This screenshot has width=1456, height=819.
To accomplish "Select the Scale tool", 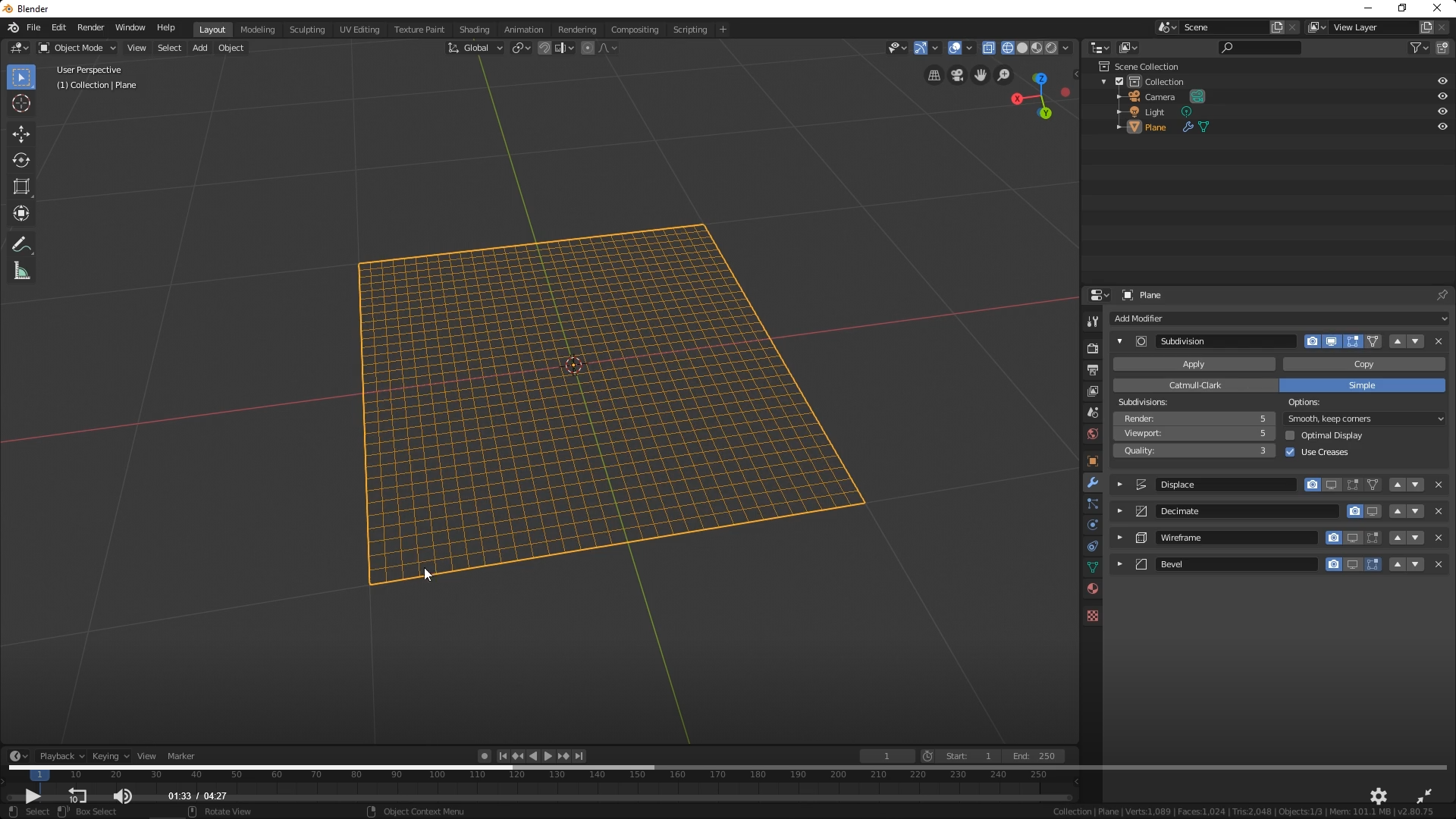I will click(21, 187).
